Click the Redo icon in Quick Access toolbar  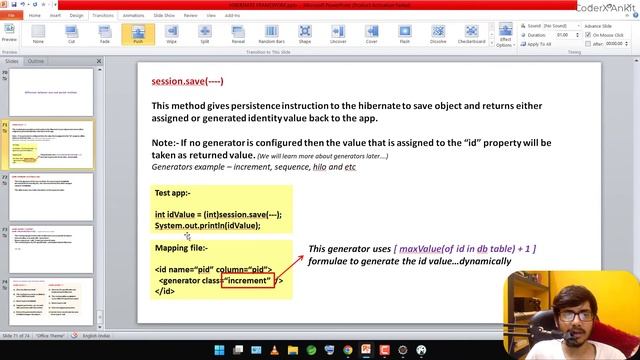point(35,4)
